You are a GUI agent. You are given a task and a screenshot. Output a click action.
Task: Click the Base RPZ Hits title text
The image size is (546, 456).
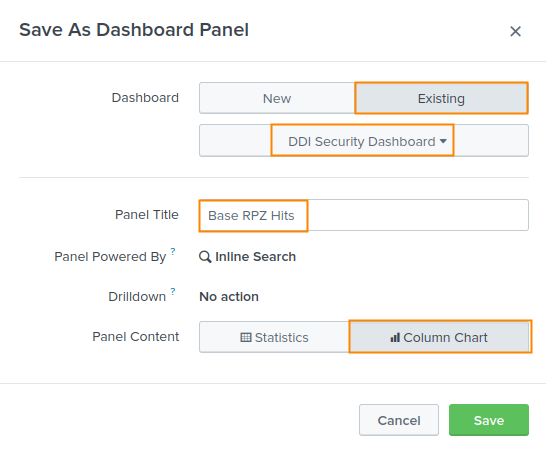pyautogui.click(x=251, y=215)
